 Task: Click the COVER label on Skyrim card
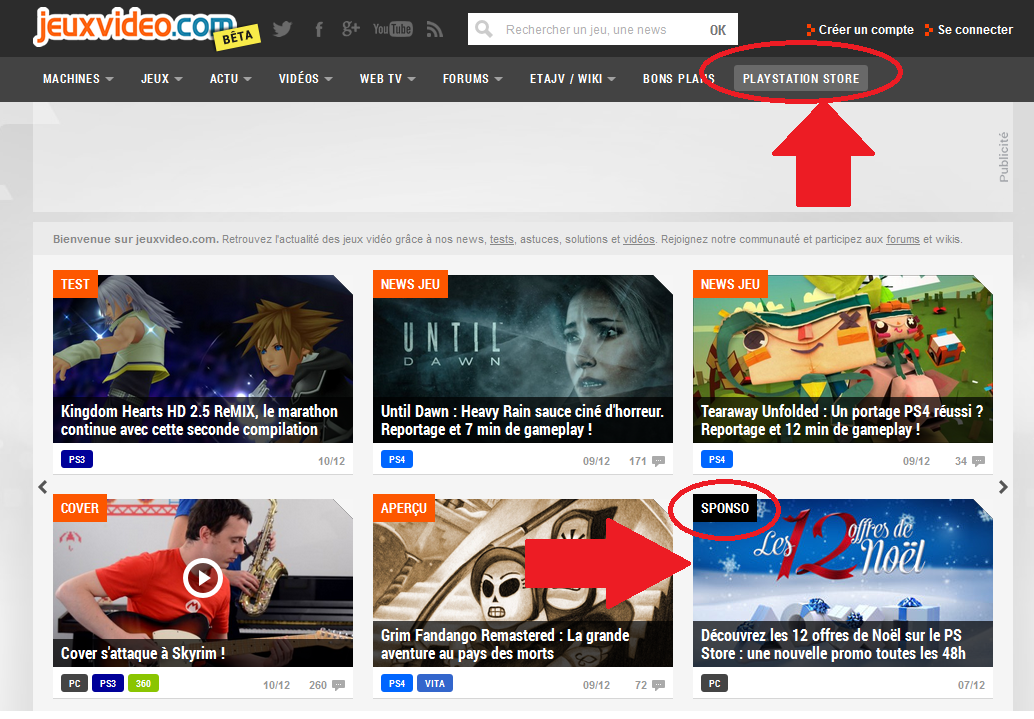pyautogui.click(x=80, y=509)
